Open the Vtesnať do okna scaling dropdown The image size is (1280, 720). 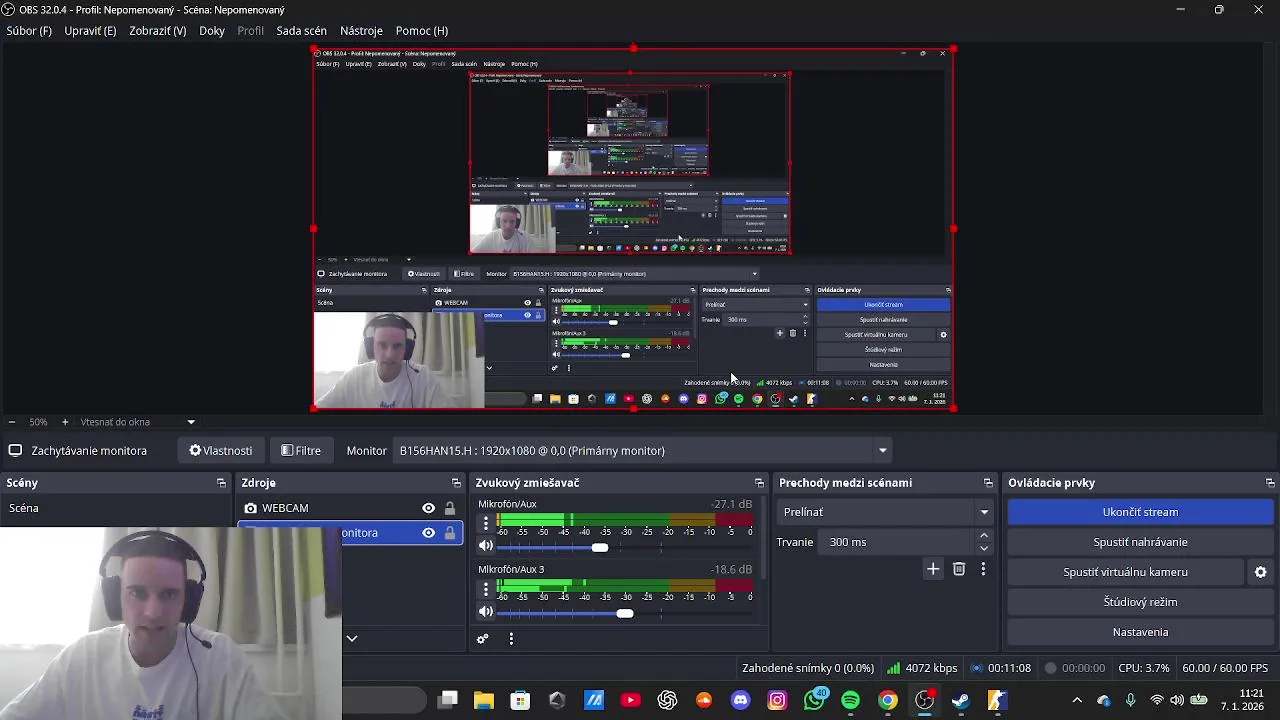(x=137, y=422)
